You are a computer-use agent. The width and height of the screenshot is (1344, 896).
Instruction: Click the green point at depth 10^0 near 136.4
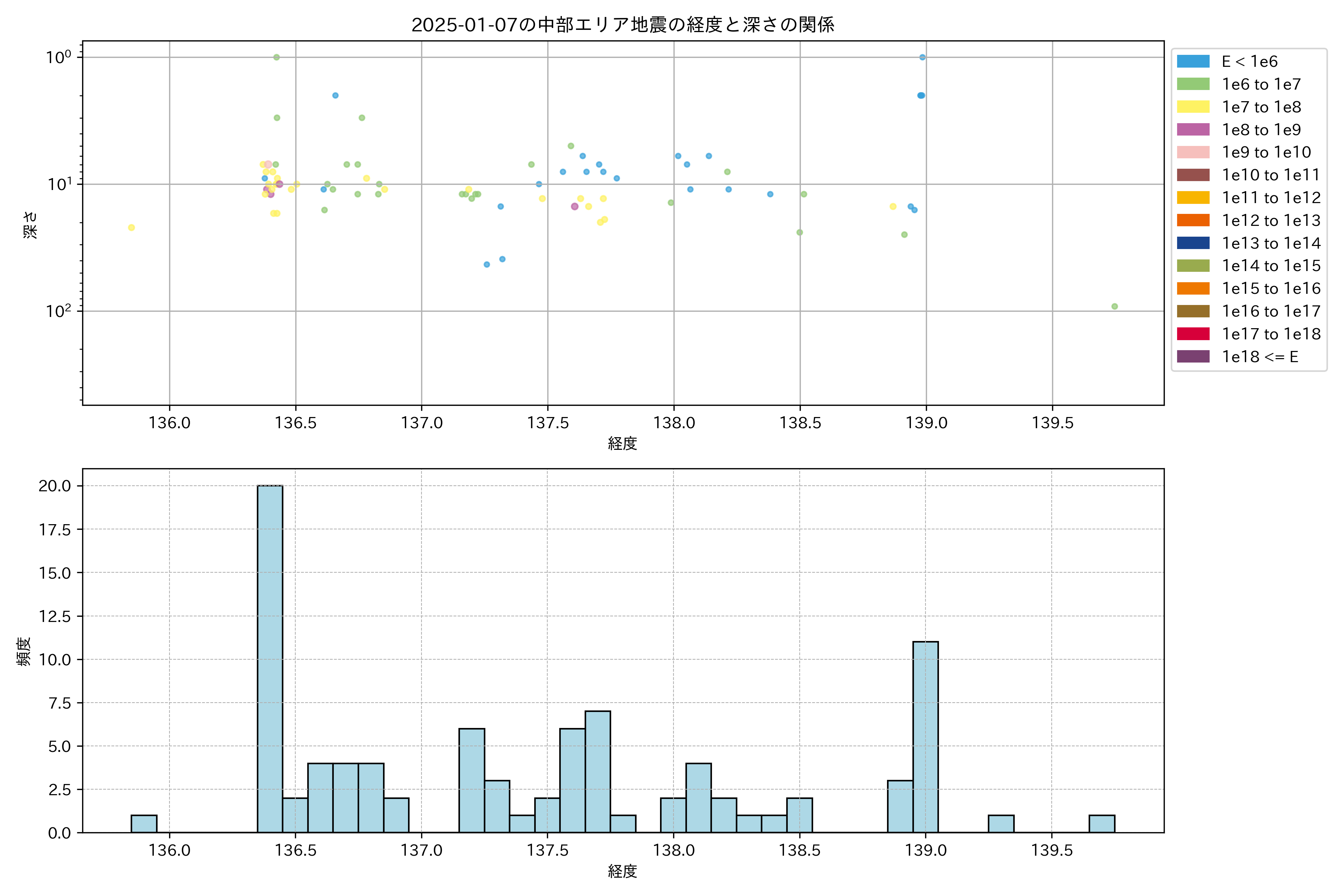pyautogui.click(x=277, y=57)
